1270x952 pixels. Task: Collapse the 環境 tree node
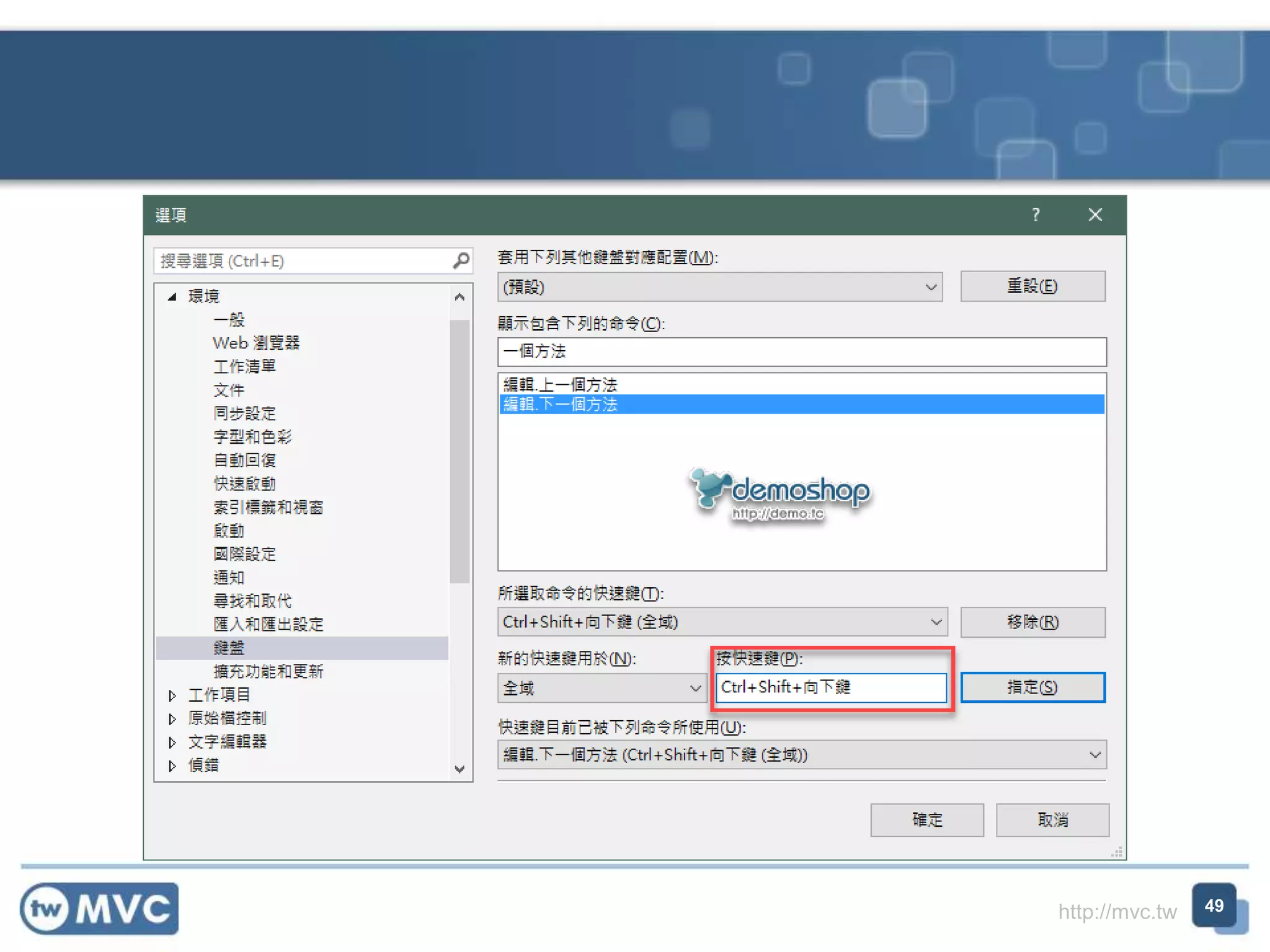coord(172,297)
